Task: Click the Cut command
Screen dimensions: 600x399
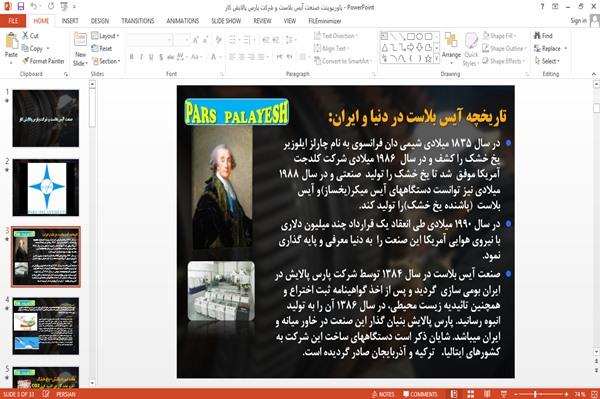Action: (30, 36)
